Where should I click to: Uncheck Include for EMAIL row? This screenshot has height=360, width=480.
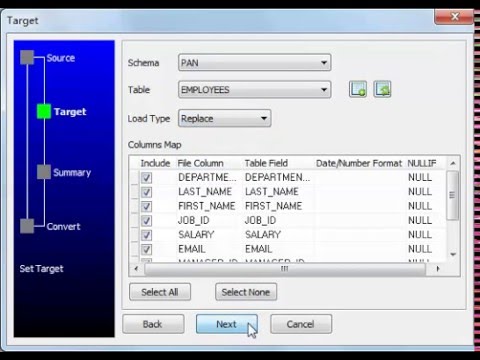(x=146, y=249)
